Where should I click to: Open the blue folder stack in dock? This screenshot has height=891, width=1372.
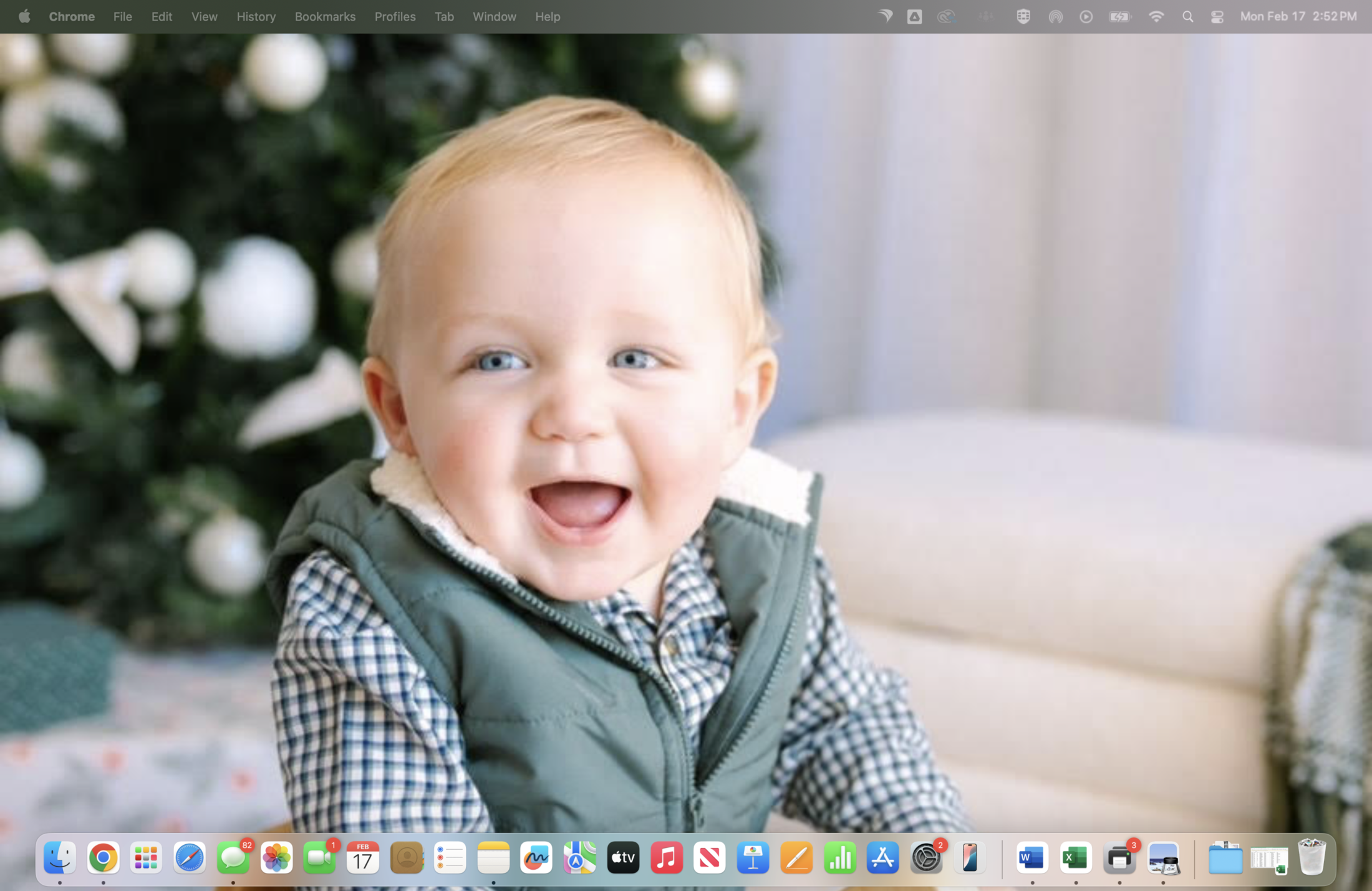1225,858
